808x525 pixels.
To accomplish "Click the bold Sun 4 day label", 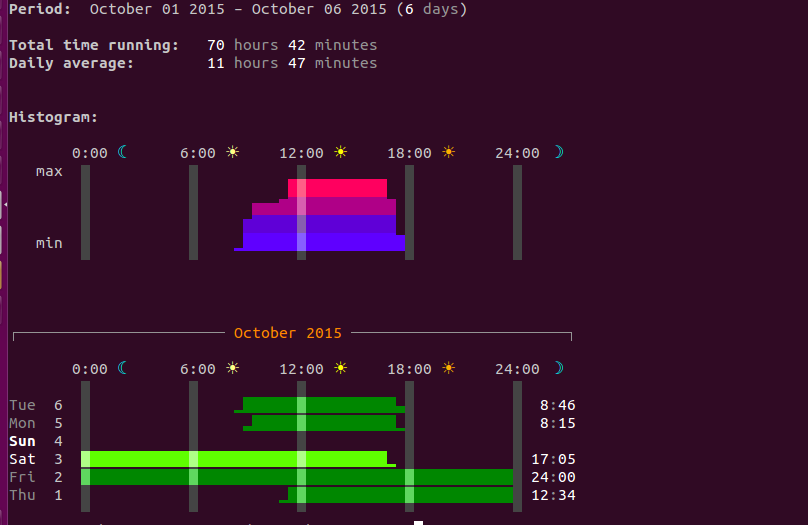I will 36,441.
